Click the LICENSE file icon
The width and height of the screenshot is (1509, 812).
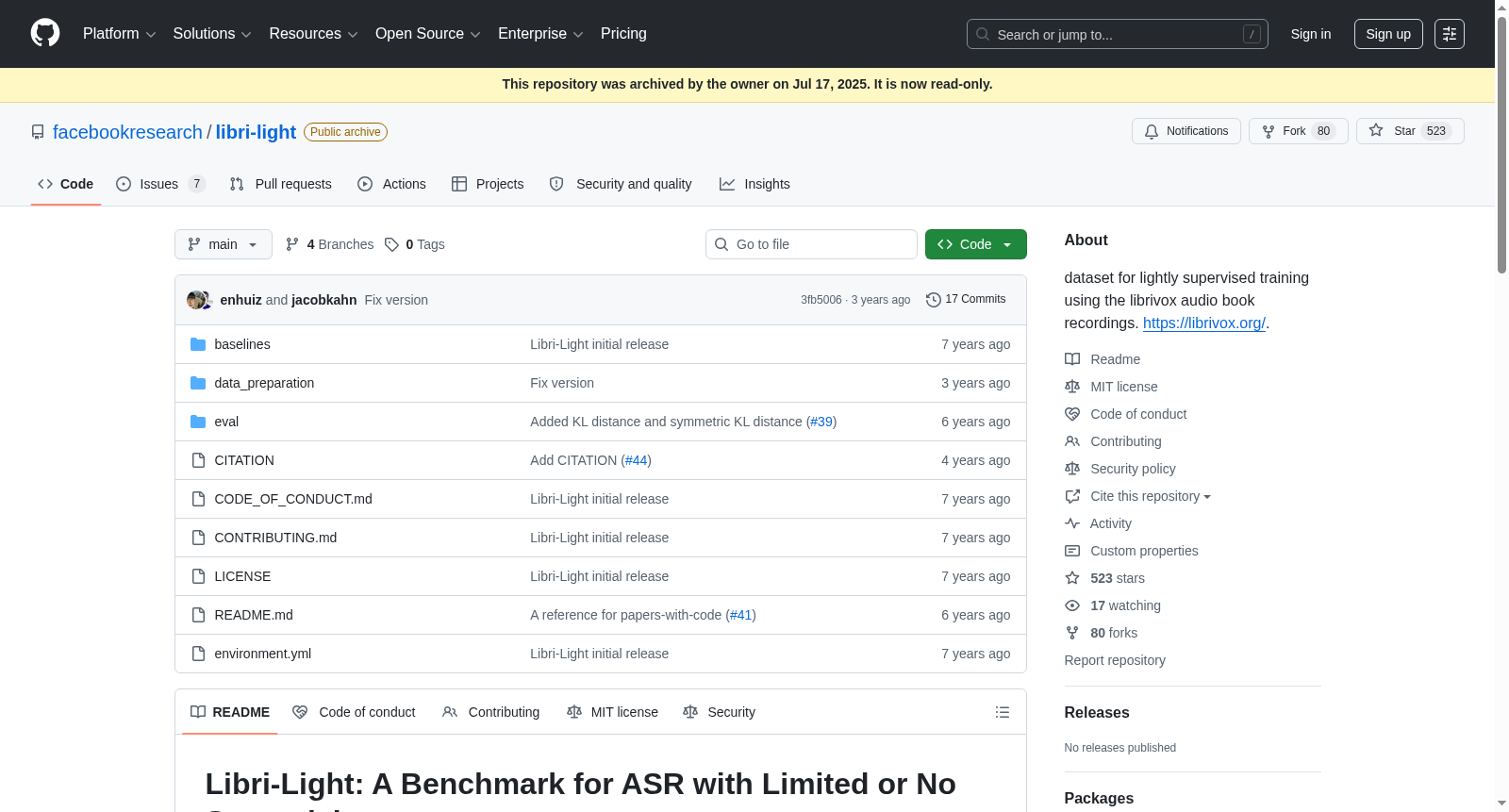pyautogui.click(x=198, y=576)
